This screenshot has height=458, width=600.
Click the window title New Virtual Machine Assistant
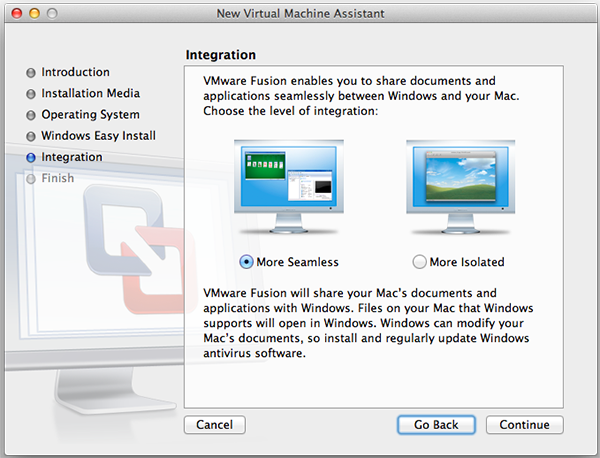point(300,13)
